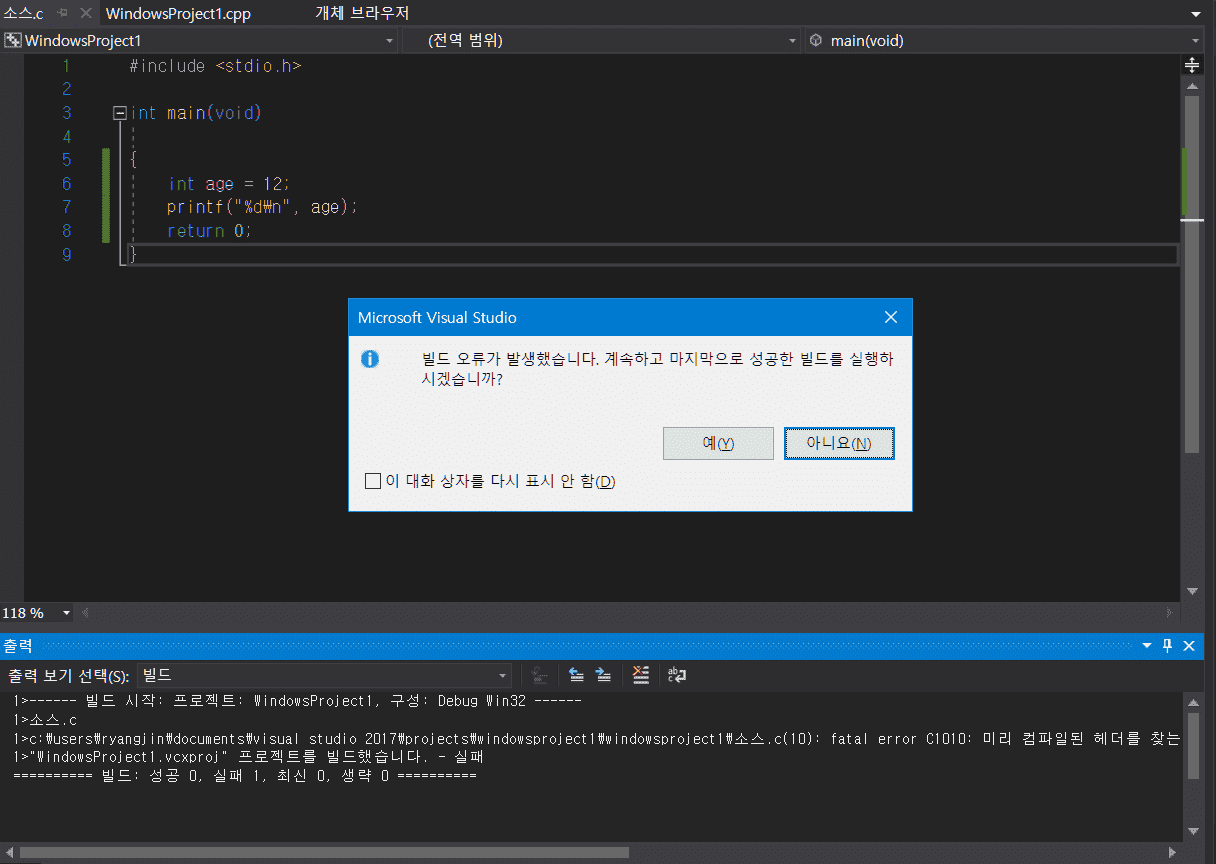Click the blue information icon in dialog

click(x=370, y=359)
